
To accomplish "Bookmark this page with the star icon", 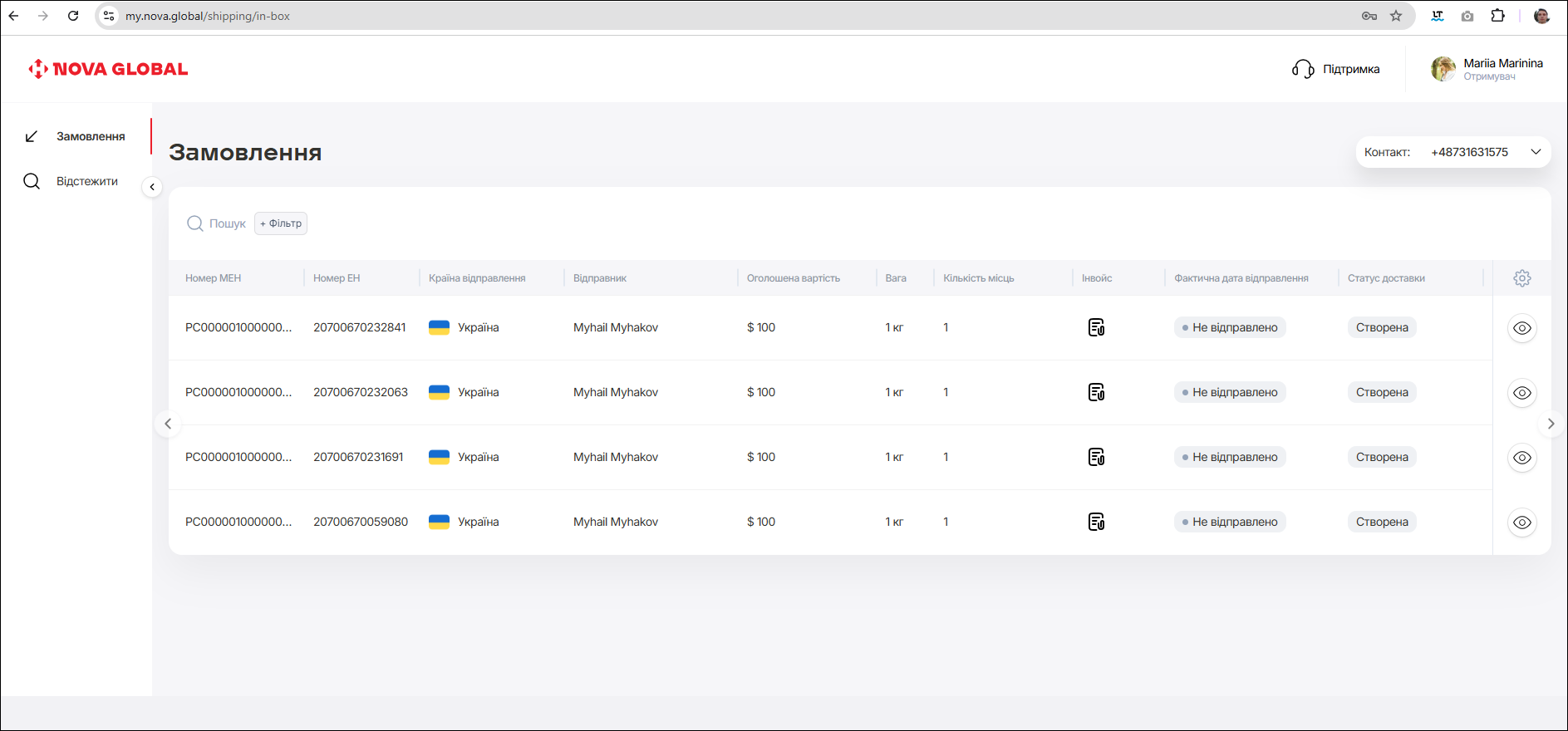I will 1396,16.
